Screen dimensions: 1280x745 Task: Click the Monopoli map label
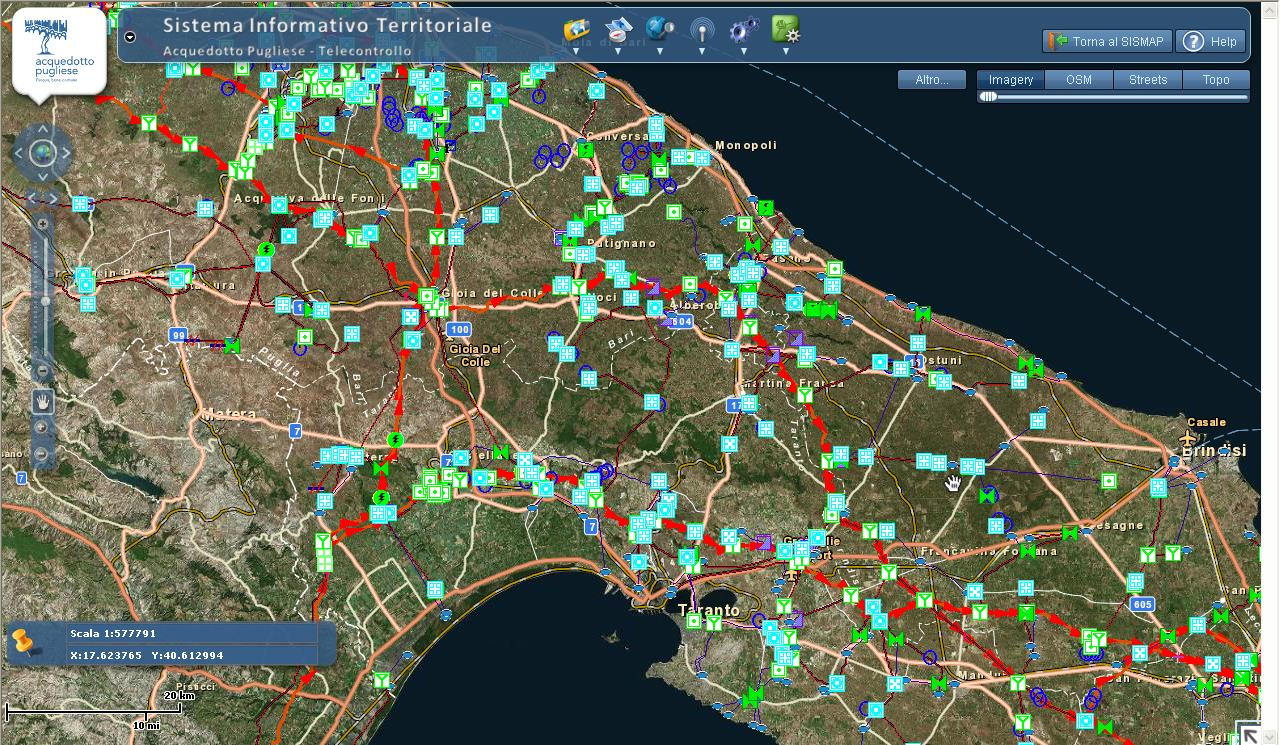click(746, 145)
